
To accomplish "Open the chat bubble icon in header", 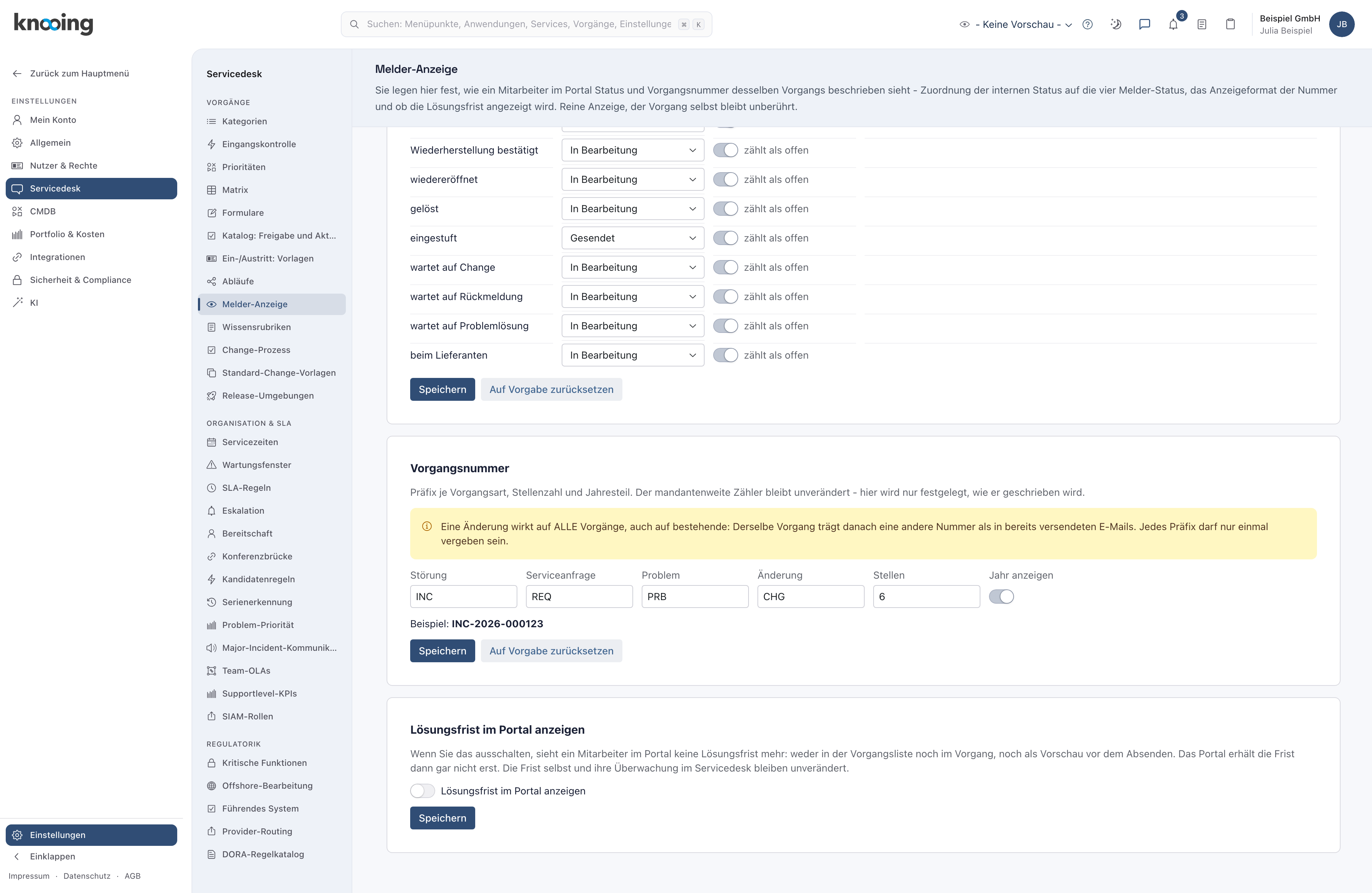I will pos(1144,24).
